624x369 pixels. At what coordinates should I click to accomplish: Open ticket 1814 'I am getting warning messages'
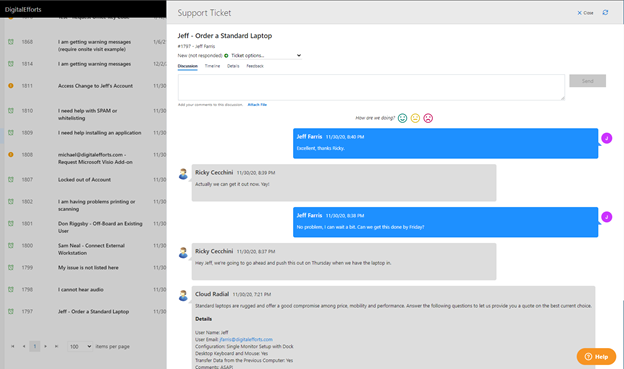coord(94,64)
